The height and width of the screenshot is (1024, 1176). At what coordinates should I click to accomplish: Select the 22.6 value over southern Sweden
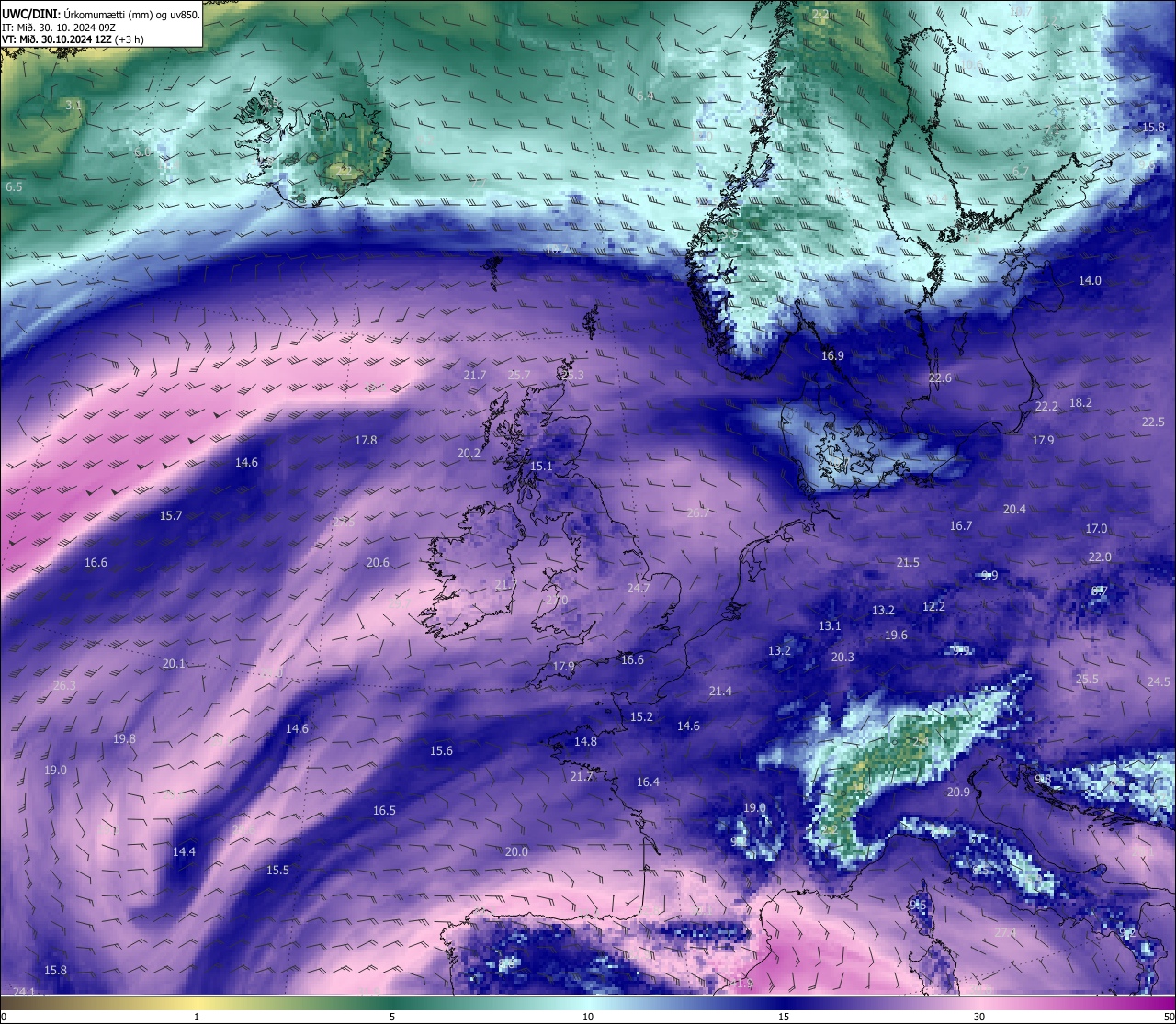[x=940, y=377]
